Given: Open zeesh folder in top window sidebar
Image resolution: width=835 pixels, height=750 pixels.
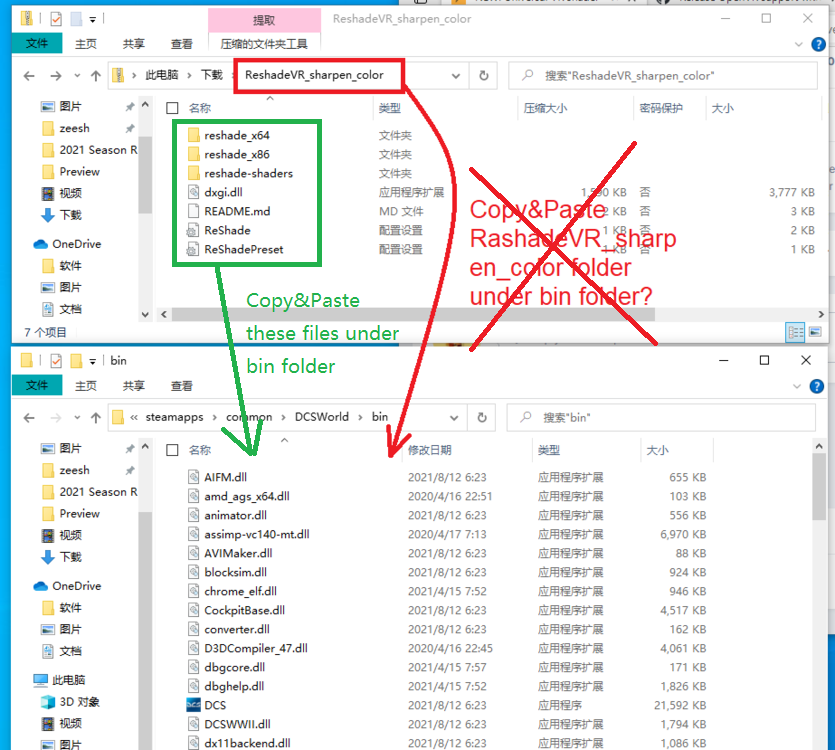Looking at the screenshot, I should [74, 128].
